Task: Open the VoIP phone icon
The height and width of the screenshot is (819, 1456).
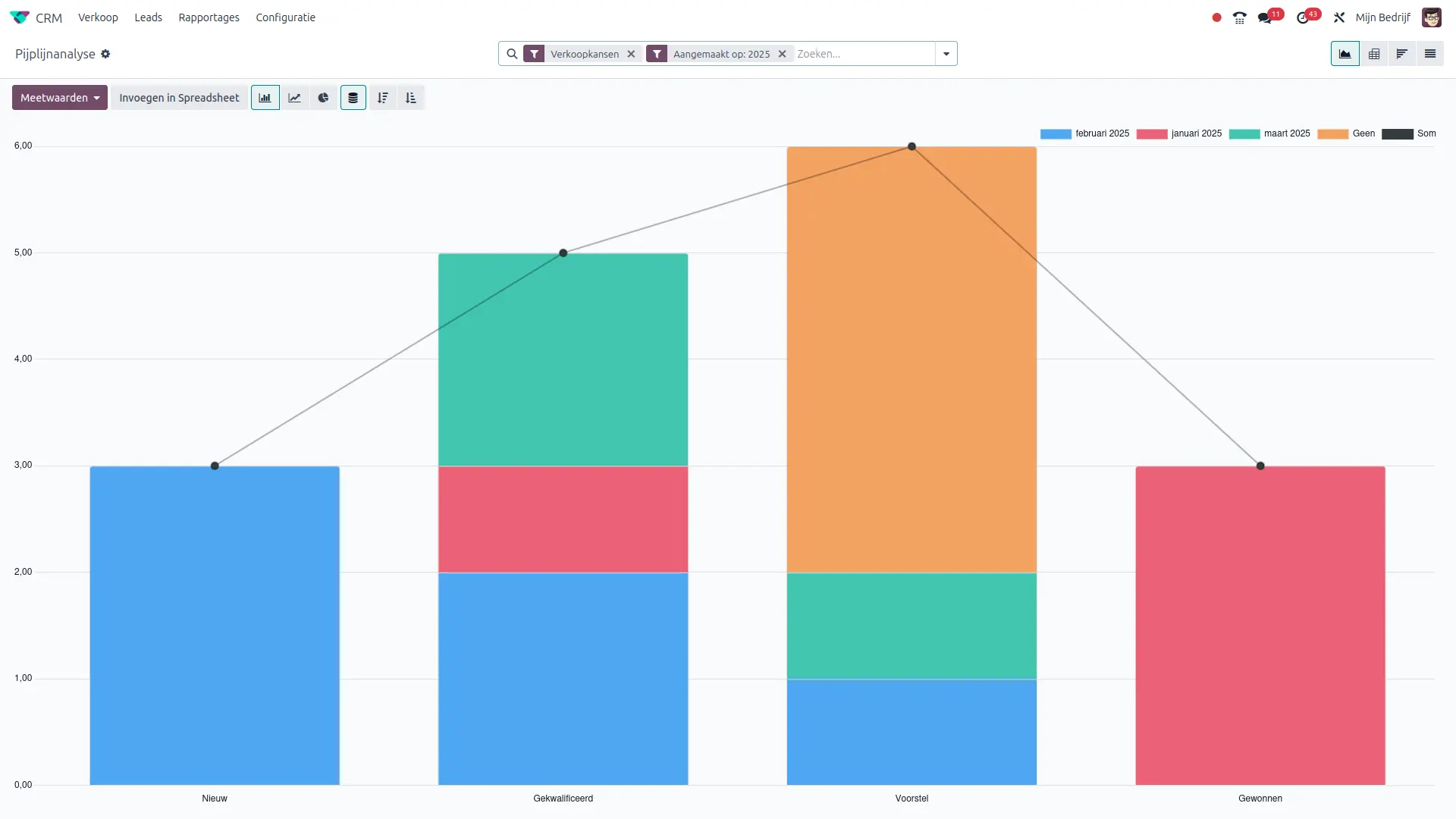Action: tap(1239, 17)
